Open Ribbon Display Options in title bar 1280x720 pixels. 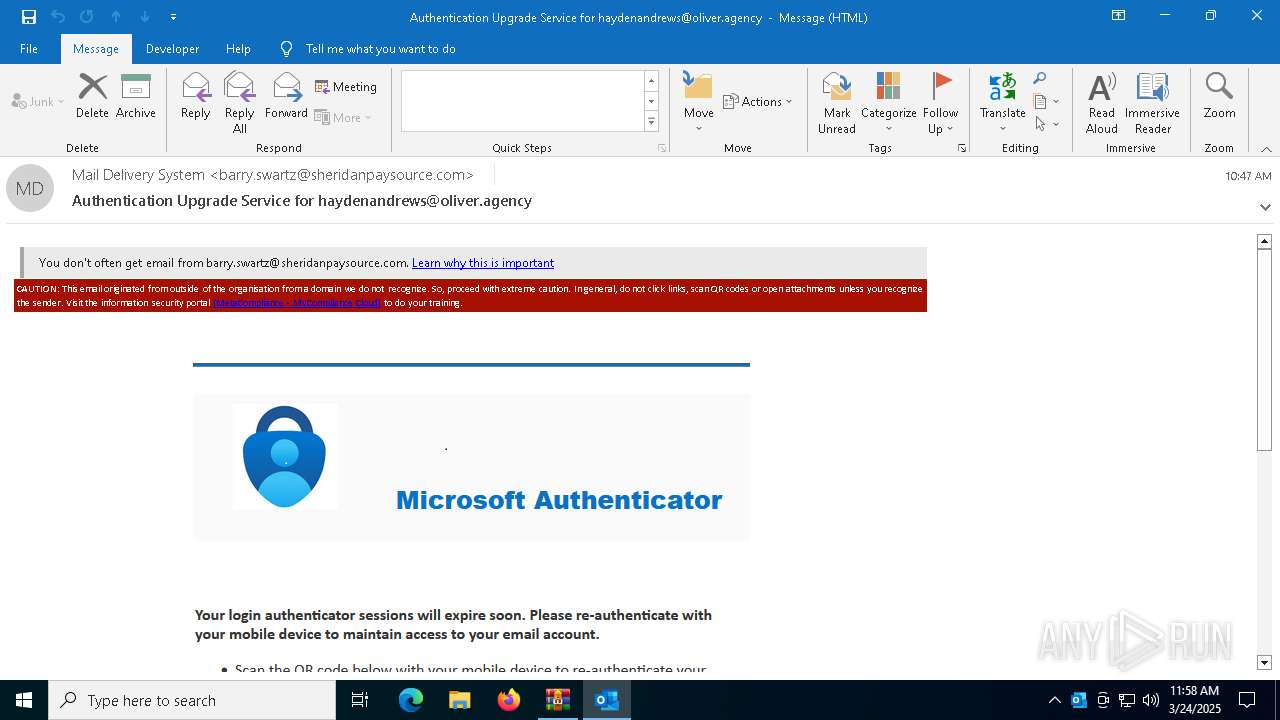1119,16
